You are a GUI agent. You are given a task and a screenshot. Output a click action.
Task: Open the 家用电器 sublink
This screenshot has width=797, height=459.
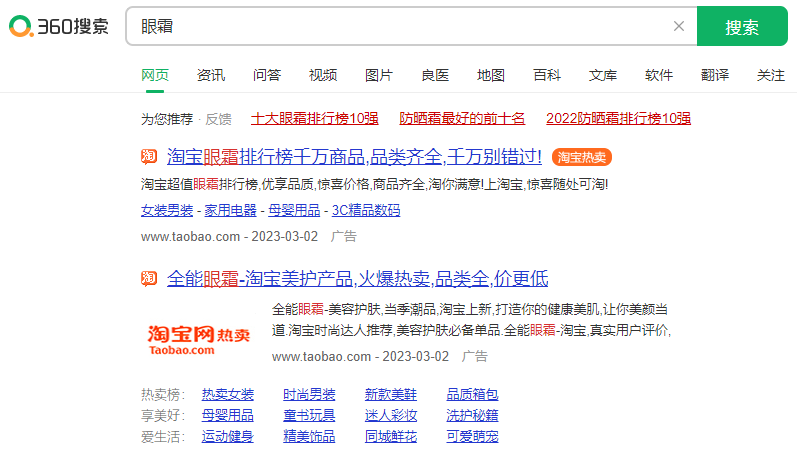pos(230,210)
